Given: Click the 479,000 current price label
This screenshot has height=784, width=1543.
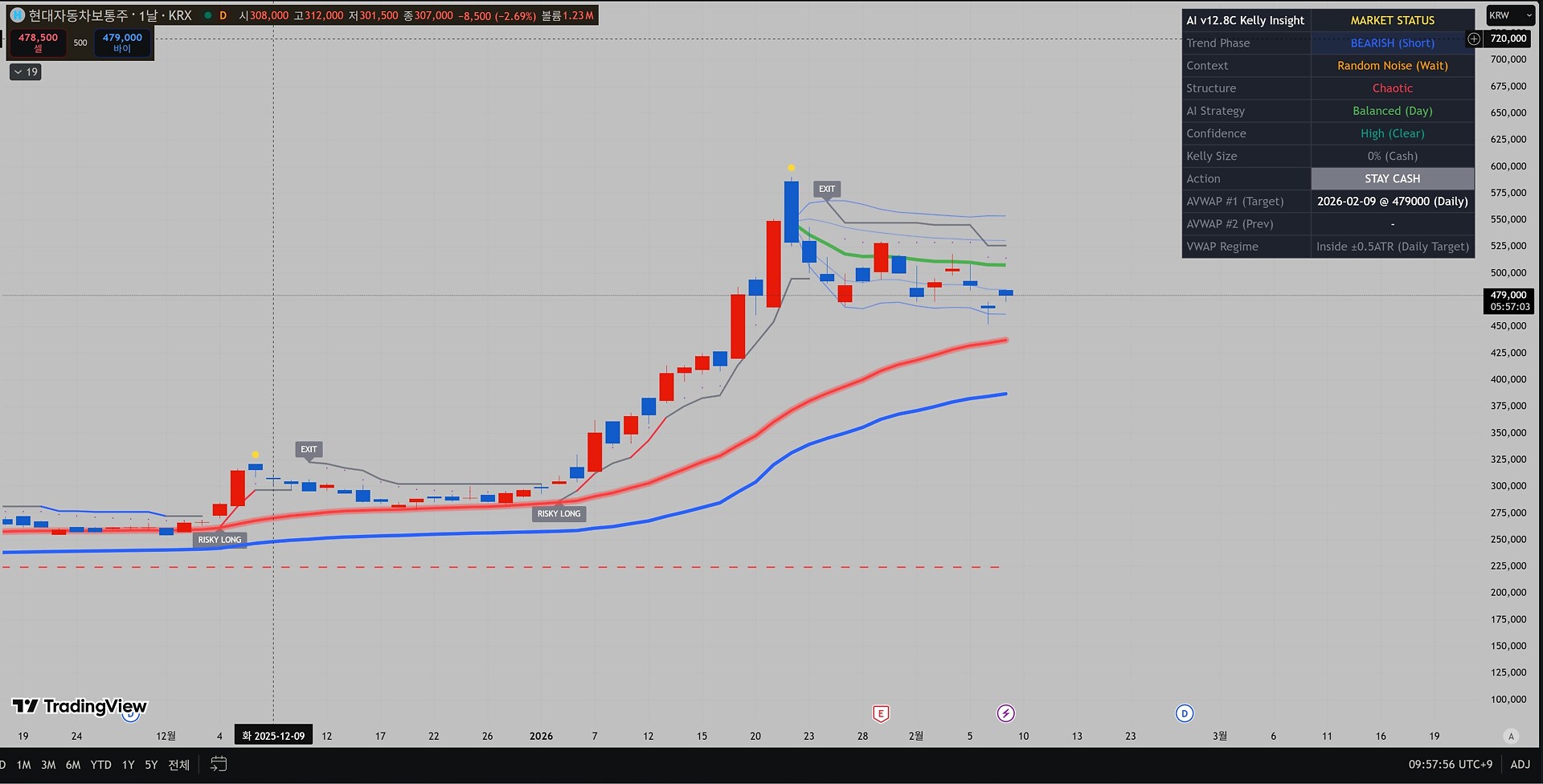Looking at the screenshot, I should [x=1508, y=301].
